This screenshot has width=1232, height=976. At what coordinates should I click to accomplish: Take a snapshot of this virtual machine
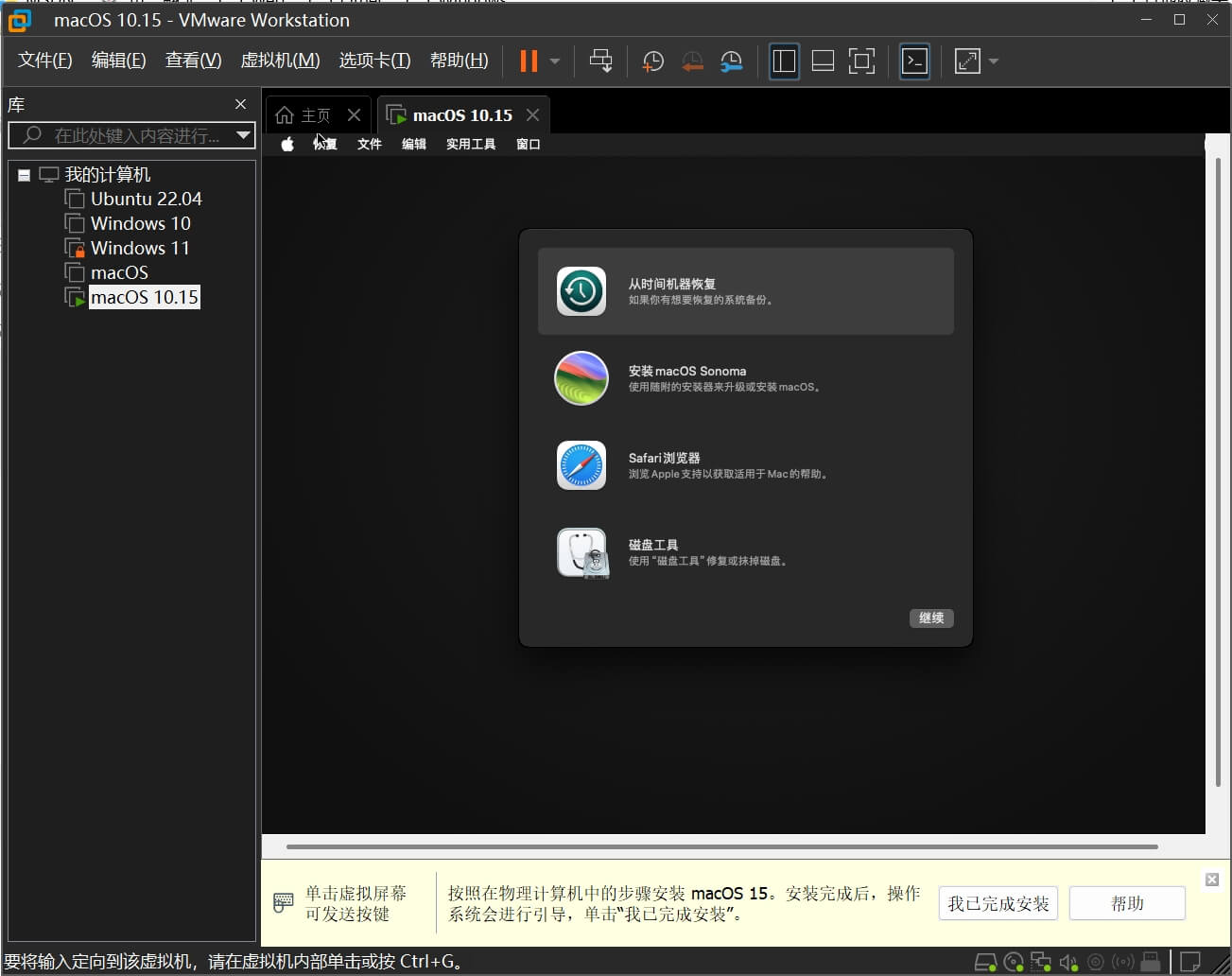[653, 61]
